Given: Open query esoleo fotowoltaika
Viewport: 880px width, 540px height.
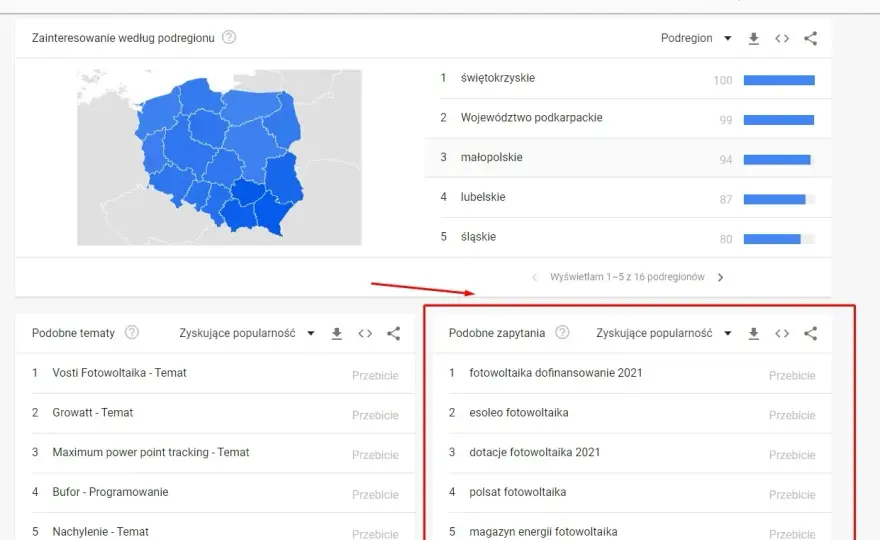Looking at the screenshot, I should (519, 413).
